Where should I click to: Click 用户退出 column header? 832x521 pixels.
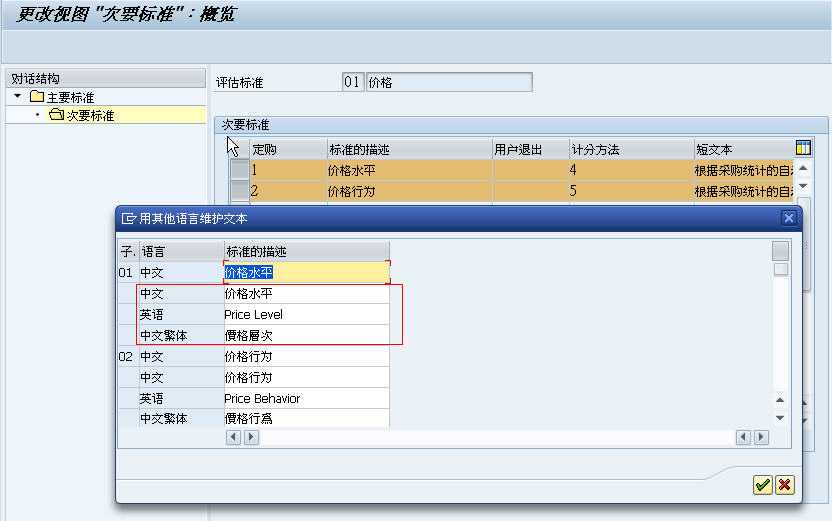(531, 150)
